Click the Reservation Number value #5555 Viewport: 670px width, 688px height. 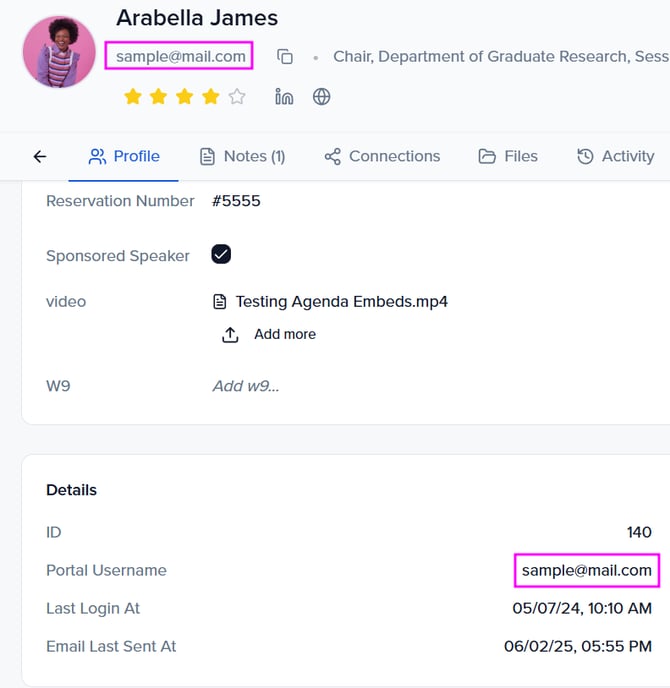pos(236,201)
